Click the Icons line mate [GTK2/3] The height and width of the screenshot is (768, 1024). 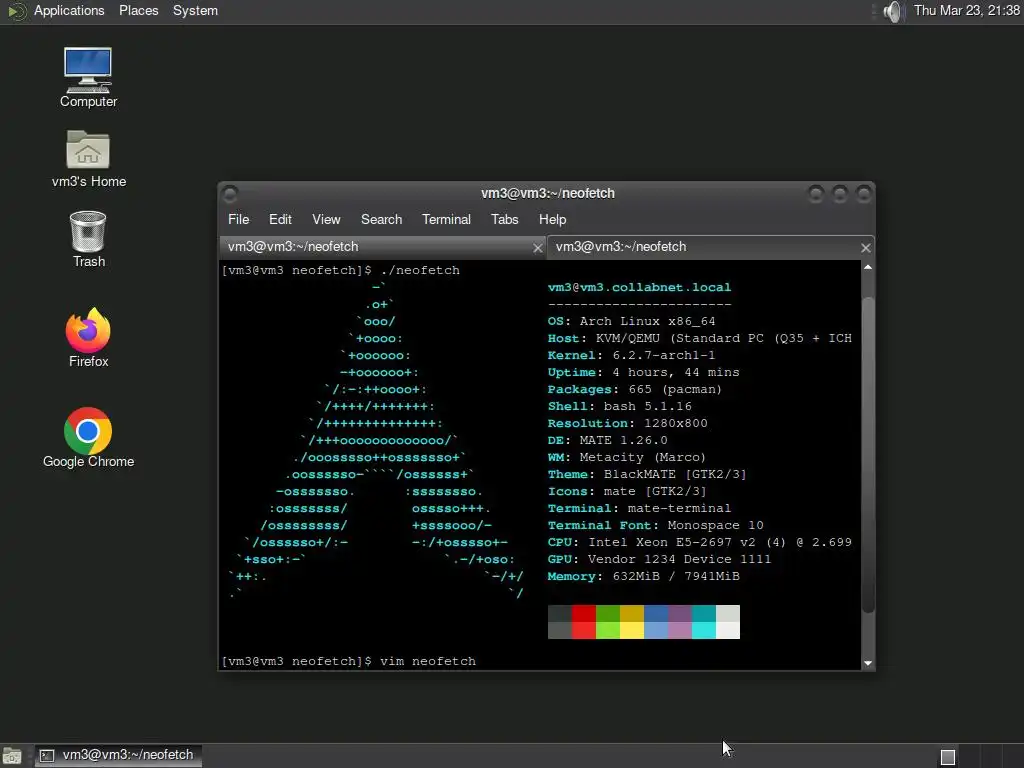pyautogui.click(x=627, y=491)
